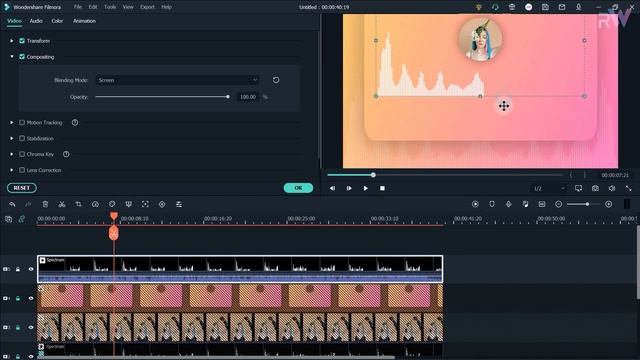Click the Zoom In plus icon
The height and width of the screenshot is (360, 640).
click(x=609, y=204)
